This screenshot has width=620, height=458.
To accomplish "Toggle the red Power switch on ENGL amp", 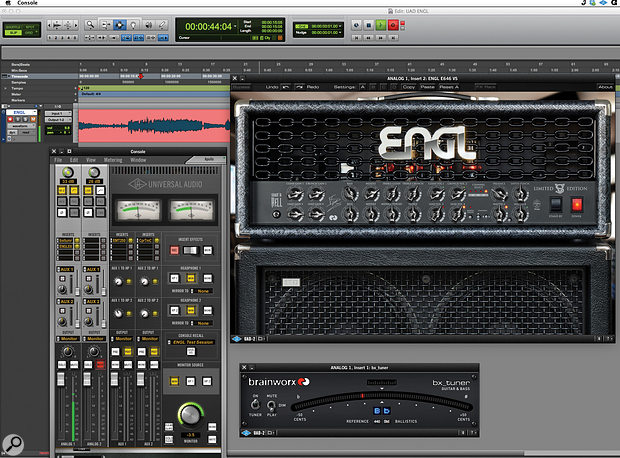I will pyautogui.click(x=577, y=204).
